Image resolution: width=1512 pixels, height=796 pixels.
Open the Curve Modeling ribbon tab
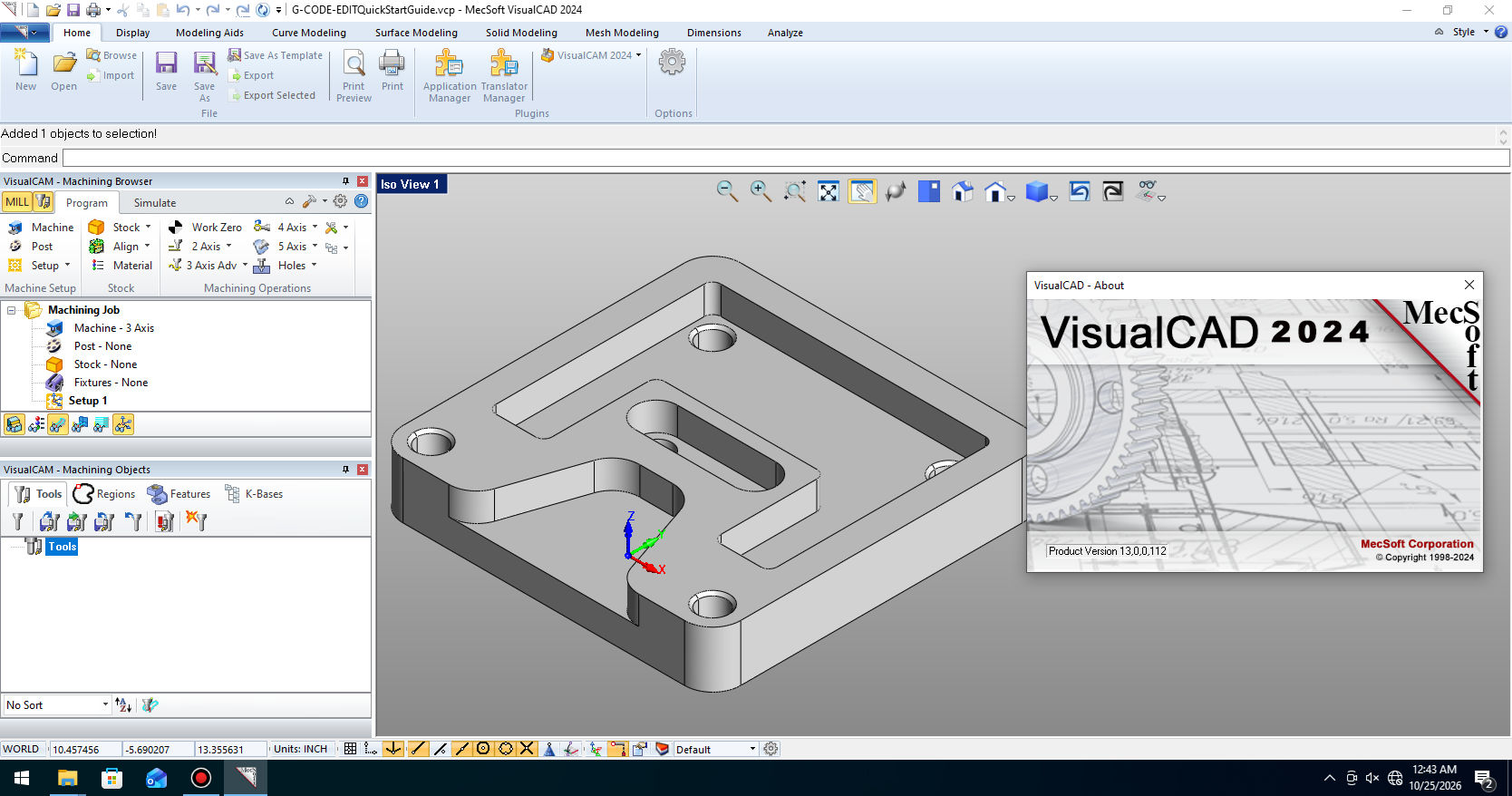coord(309,33)
